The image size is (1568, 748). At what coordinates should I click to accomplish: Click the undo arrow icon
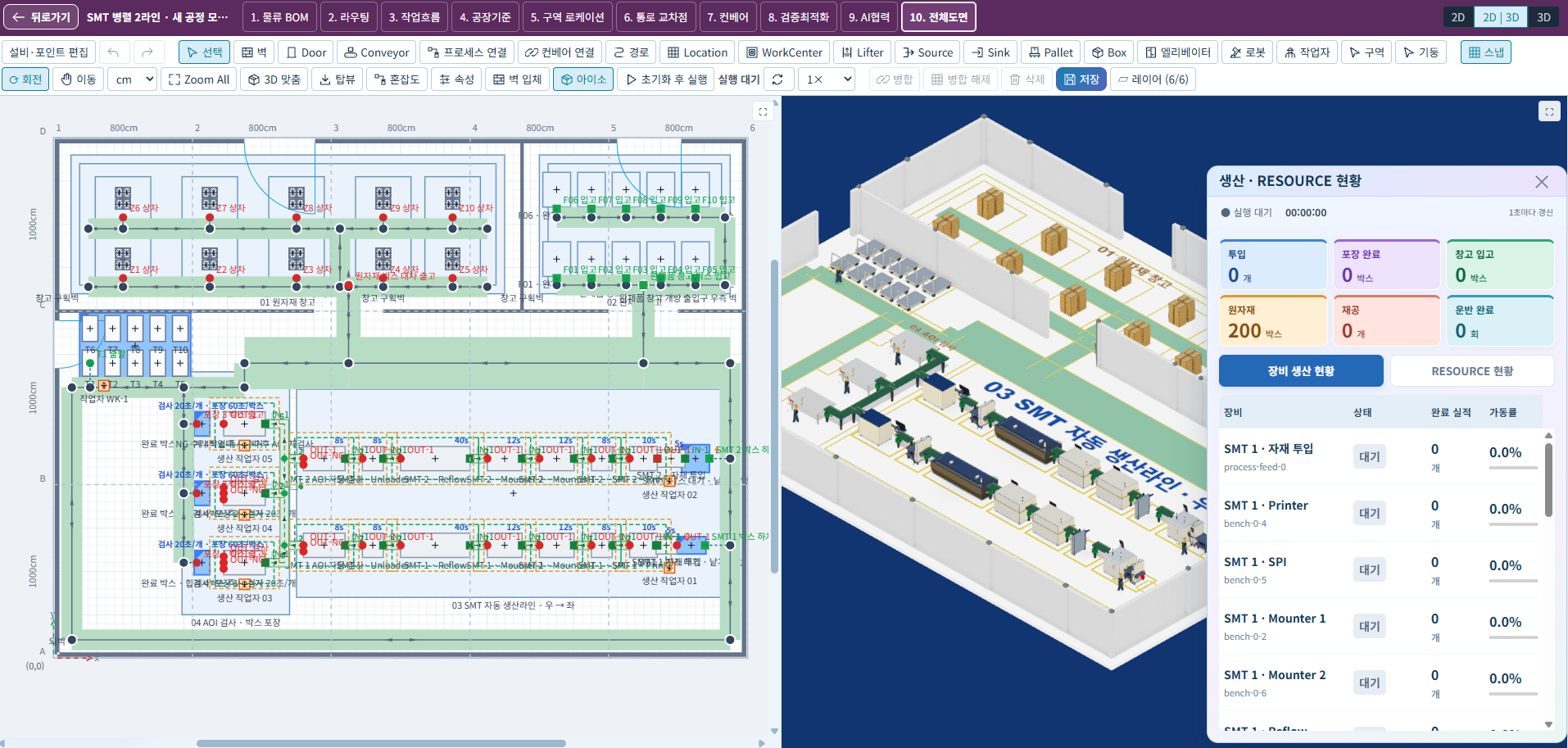(x=113, y=52)
